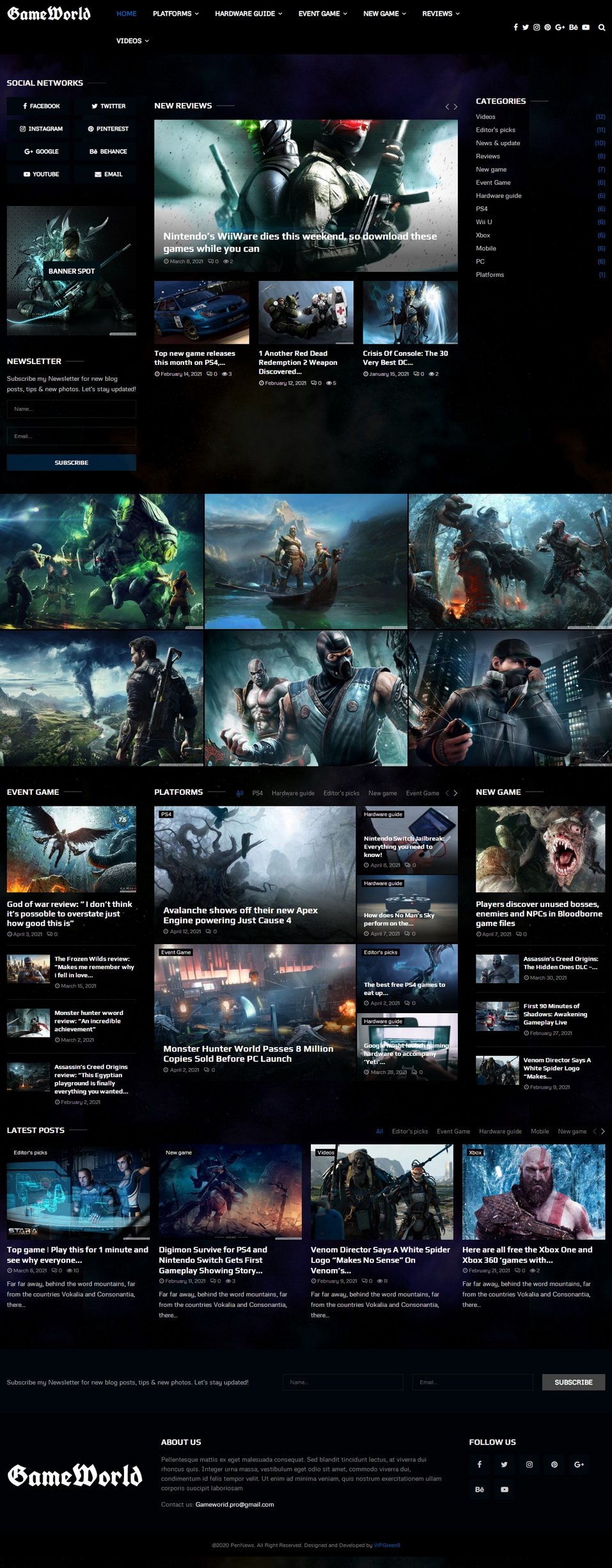
Task: Switch to Mobile tab in Latest Posts
Action: [539, 1132]
